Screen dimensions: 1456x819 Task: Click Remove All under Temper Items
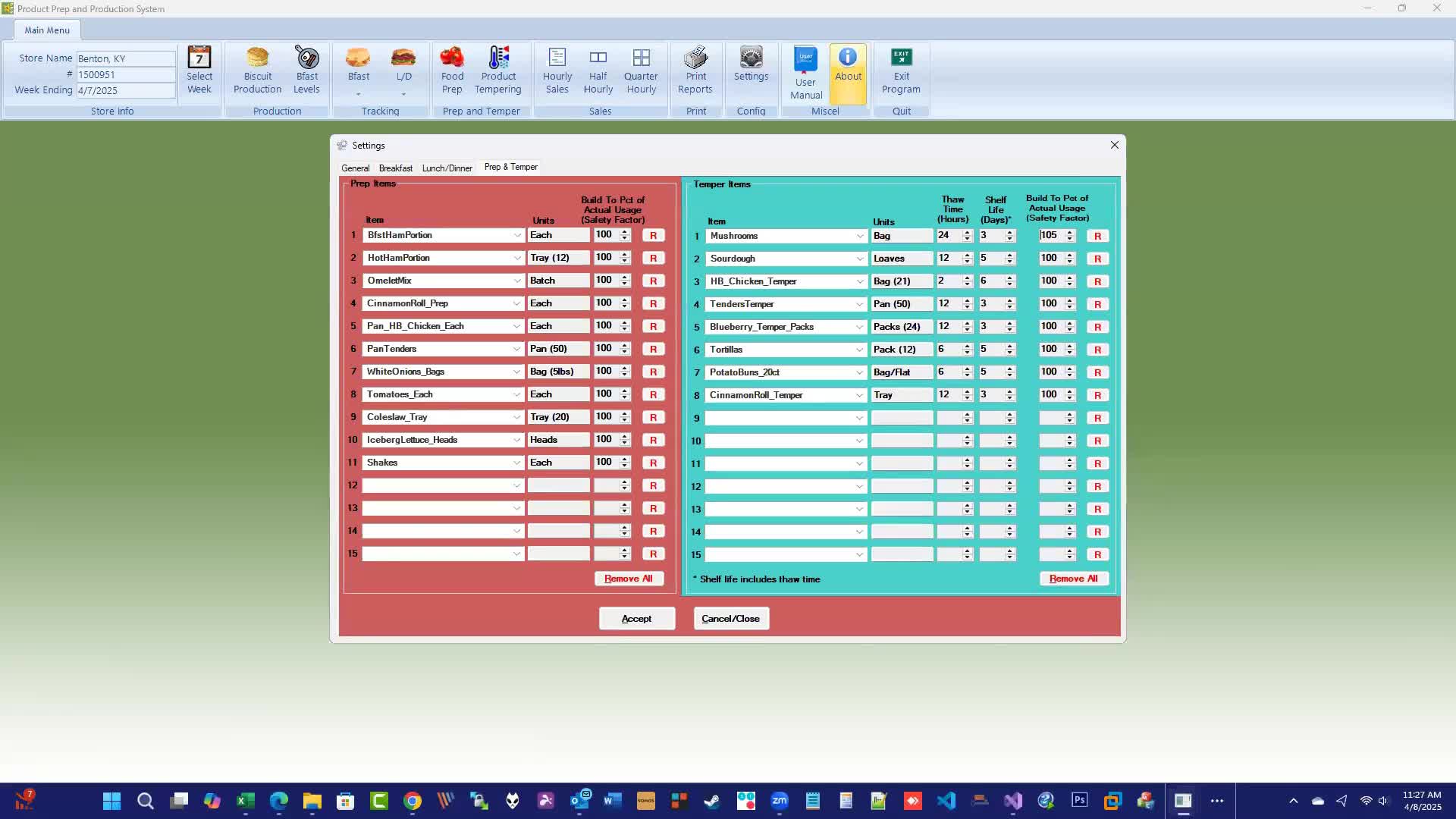(x=1074, y=579)
